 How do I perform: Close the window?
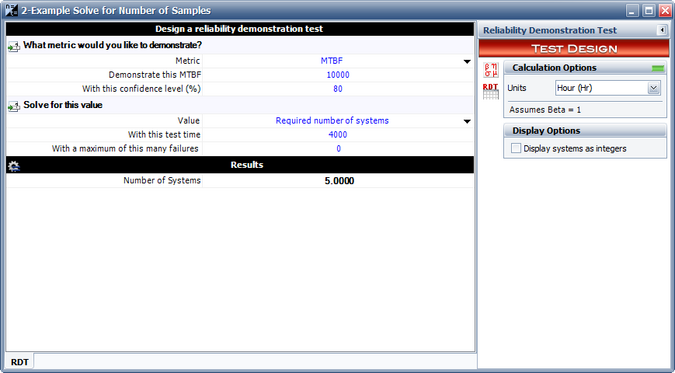tap(665, 10)
